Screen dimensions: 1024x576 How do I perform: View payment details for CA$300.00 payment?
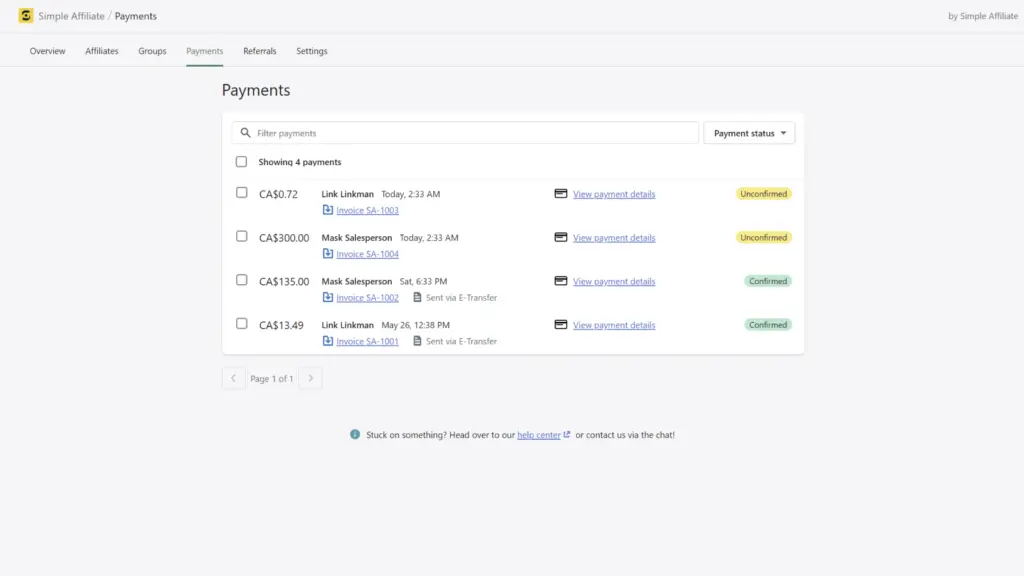[x=614, y=238]
